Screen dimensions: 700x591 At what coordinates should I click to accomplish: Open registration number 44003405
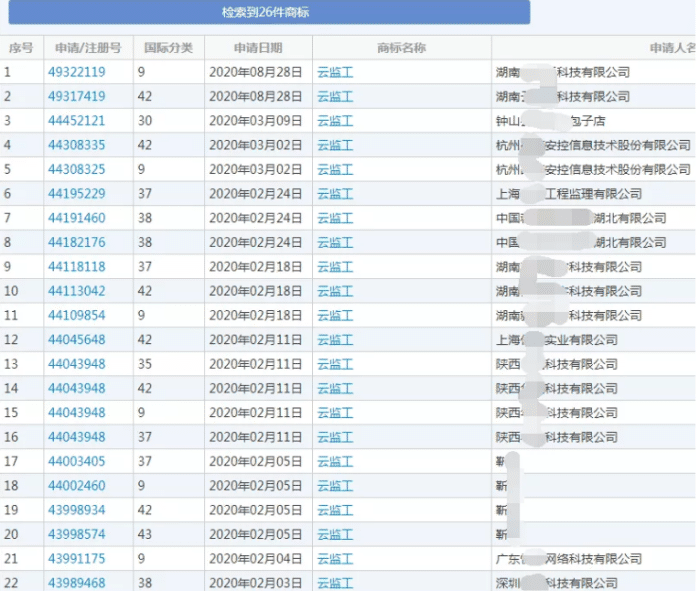77,461
